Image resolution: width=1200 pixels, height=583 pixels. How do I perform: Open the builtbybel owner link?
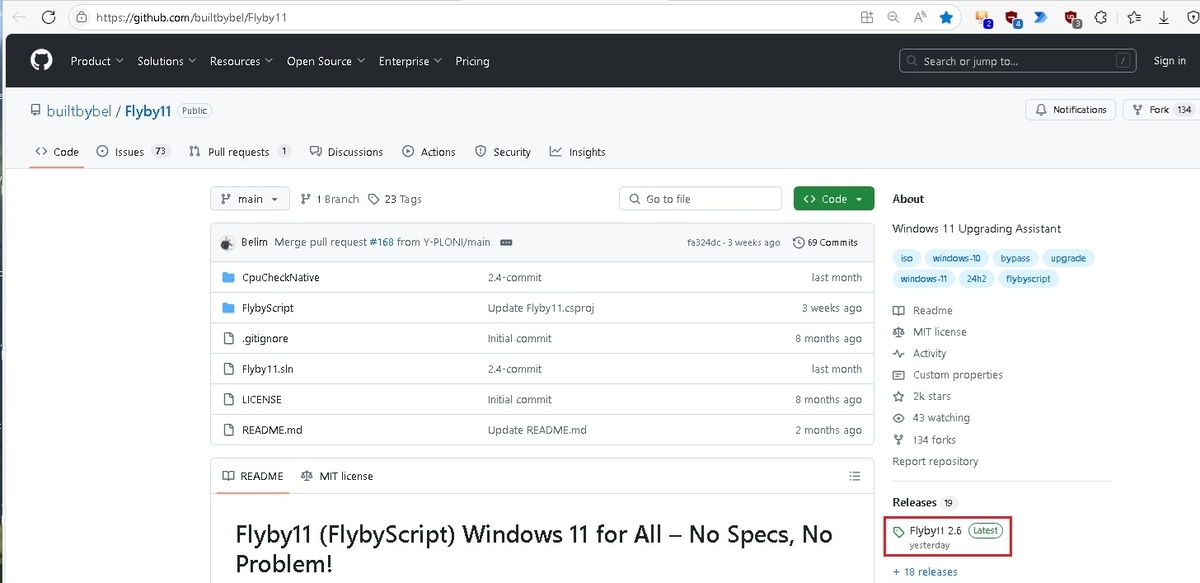pos(79,111)
